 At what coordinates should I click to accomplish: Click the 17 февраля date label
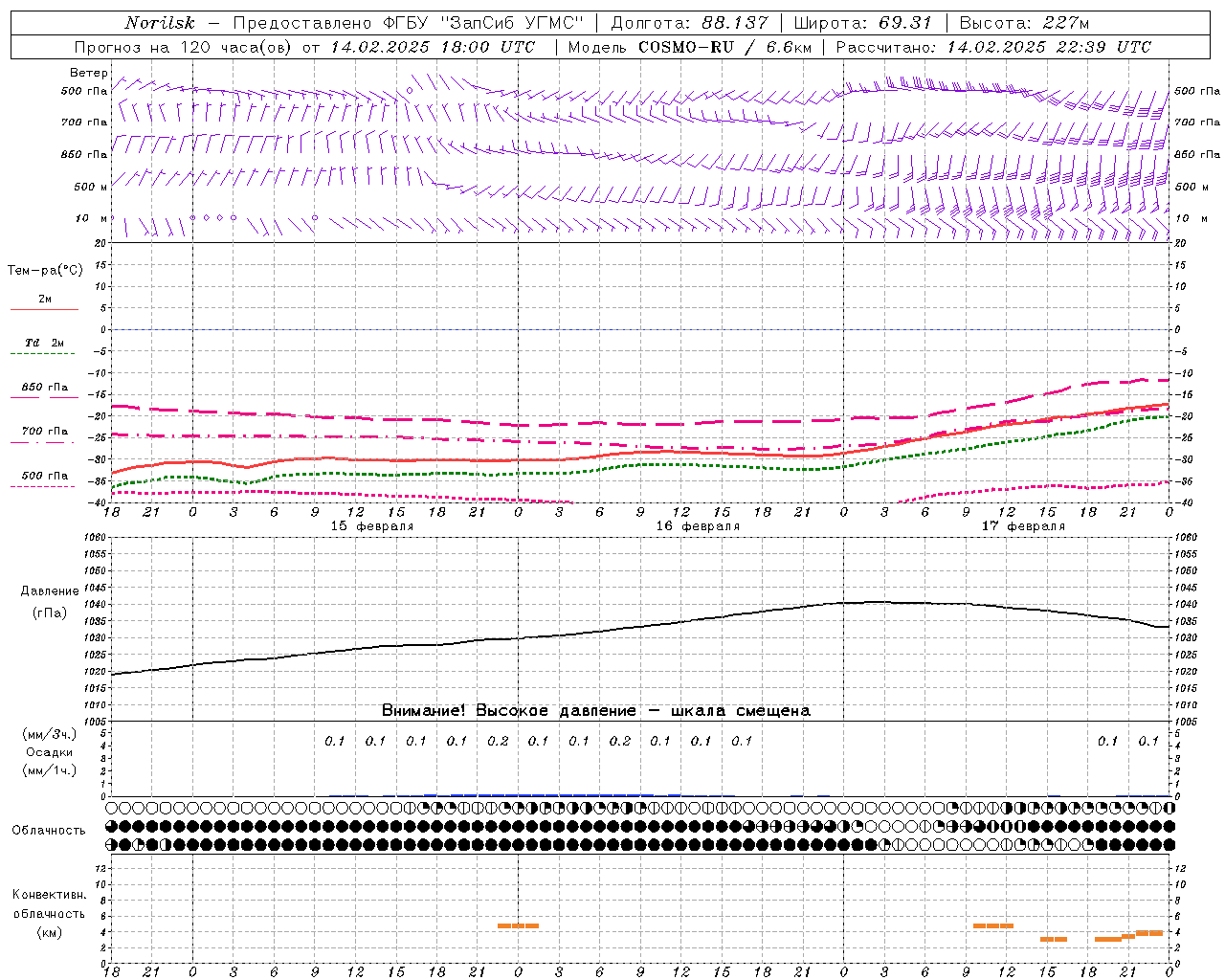click(x=1023, y=526)
